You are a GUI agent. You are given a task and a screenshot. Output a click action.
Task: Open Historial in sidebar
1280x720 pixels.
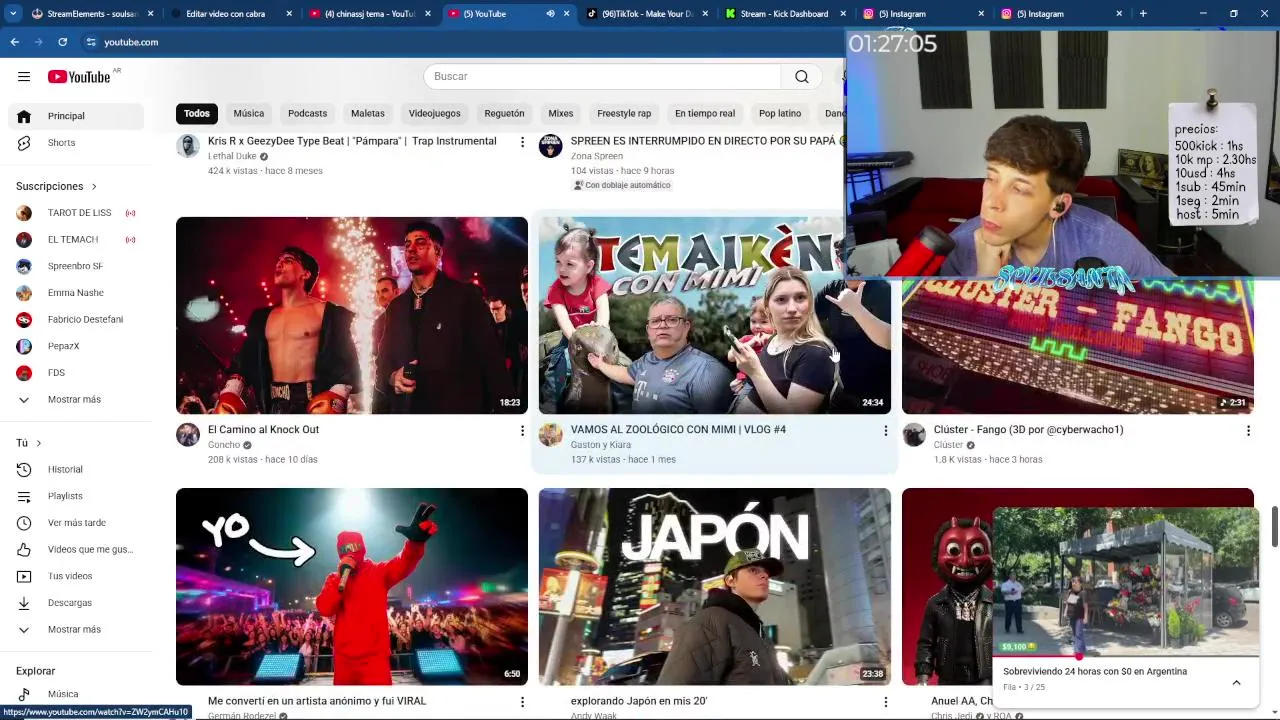[76, 470]
